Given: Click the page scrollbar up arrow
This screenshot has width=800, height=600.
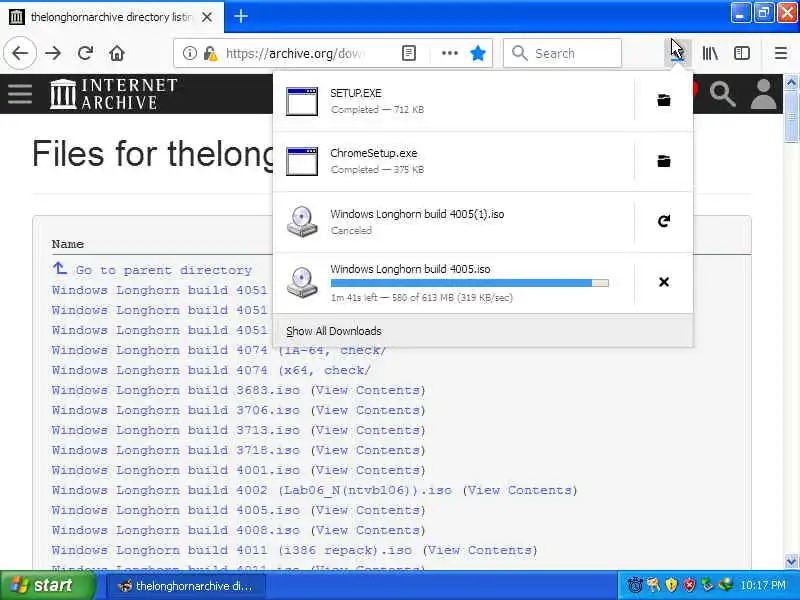Looking at the screenshot, I should point(791,82).
